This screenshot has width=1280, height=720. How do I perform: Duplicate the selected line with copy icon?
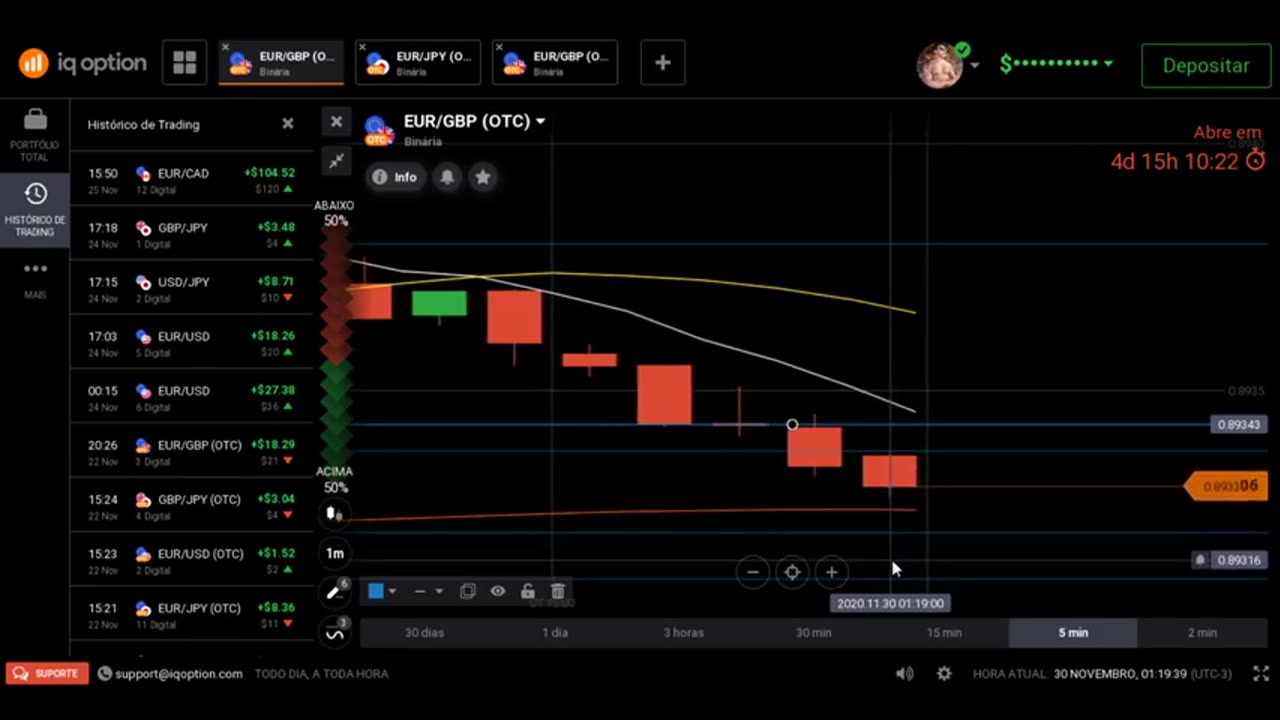click(x=467, y=591)
